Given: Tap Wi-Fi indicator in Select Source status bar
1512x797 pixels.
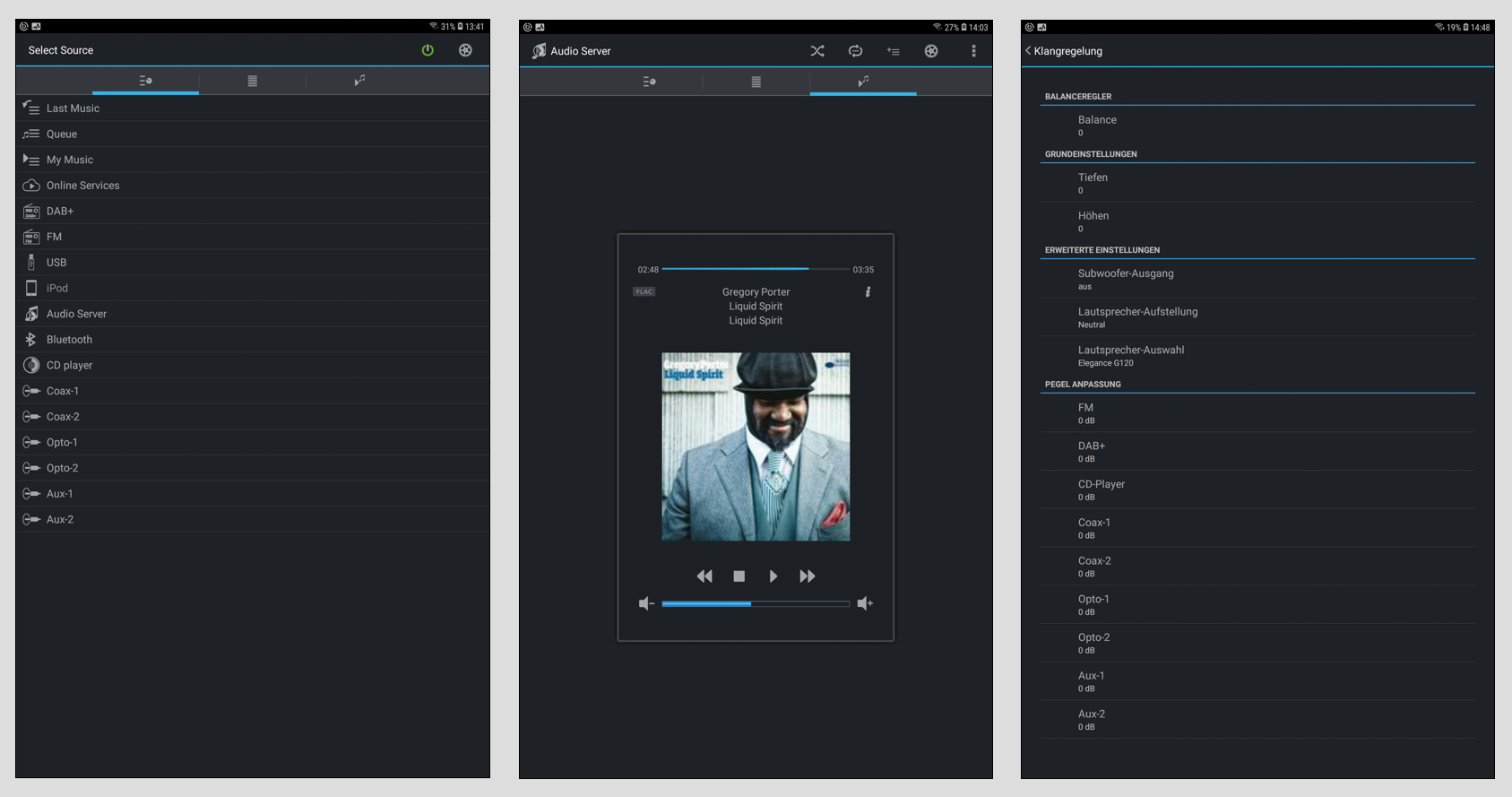Looking at the screenshot, I should [434, 27].
